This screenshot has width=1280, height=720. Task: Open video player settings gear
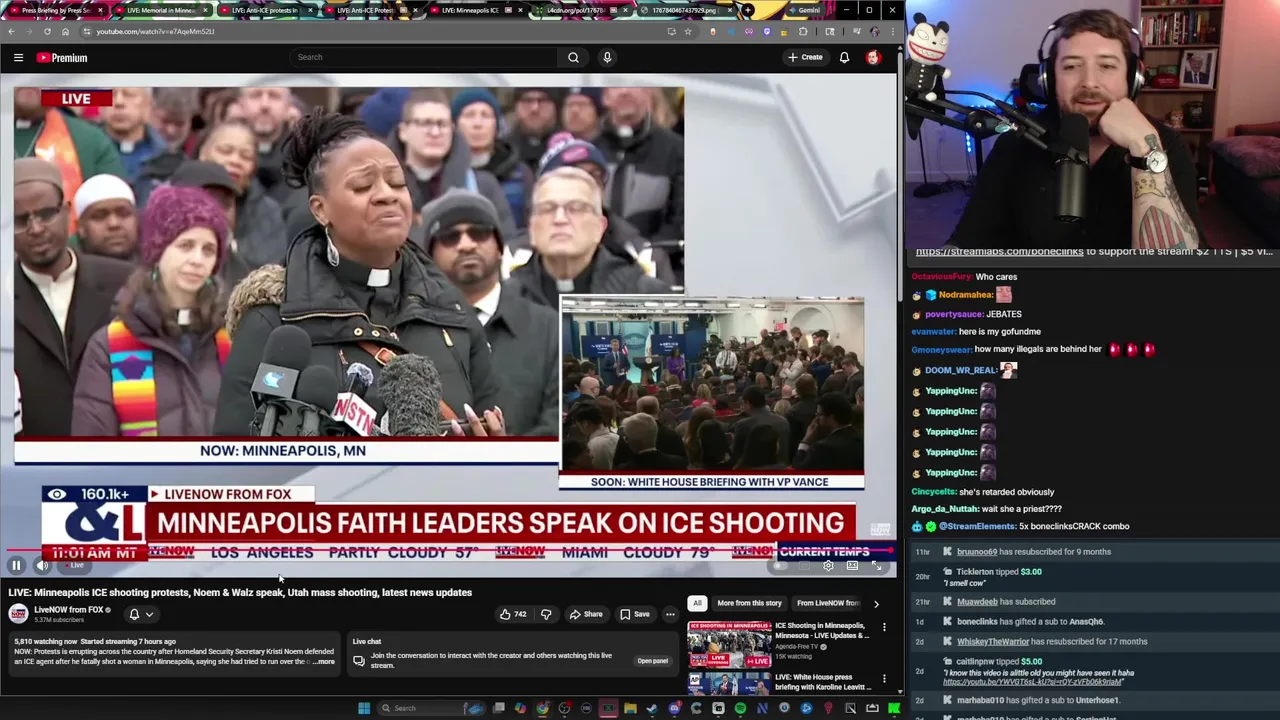pyautogui.click(x=828, y=565)
